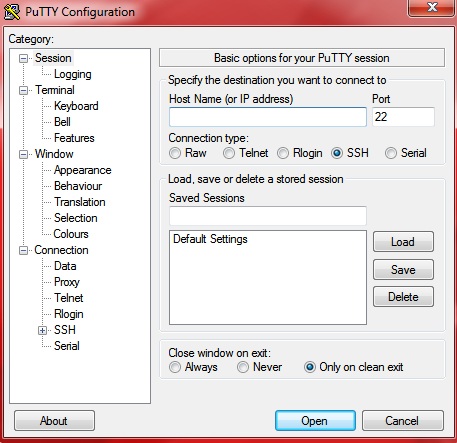Select Default Settings in session list

[x=210, y=239]
